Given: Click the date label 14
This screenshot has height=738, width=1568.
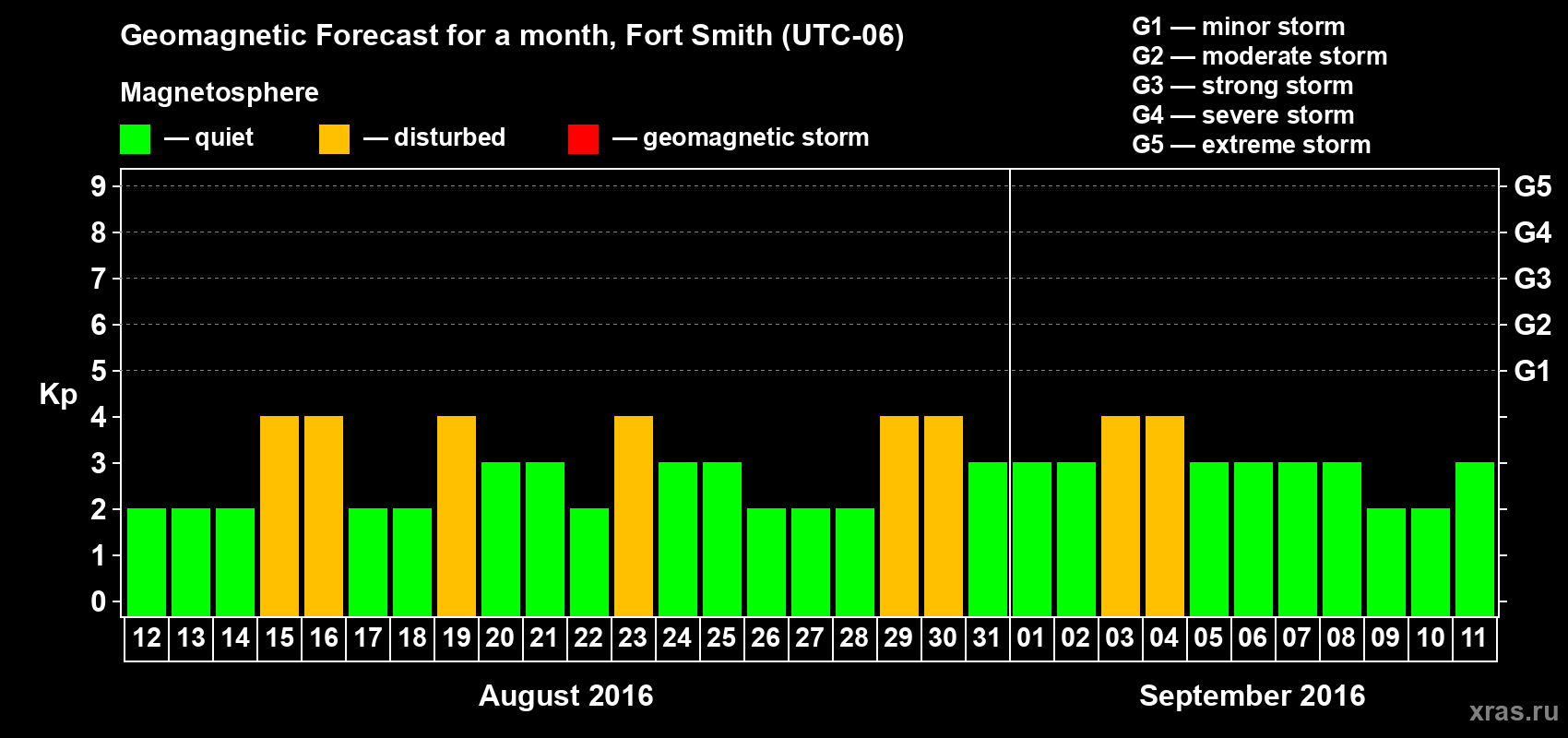Looking at the screenshot, I should coord(235,638).
